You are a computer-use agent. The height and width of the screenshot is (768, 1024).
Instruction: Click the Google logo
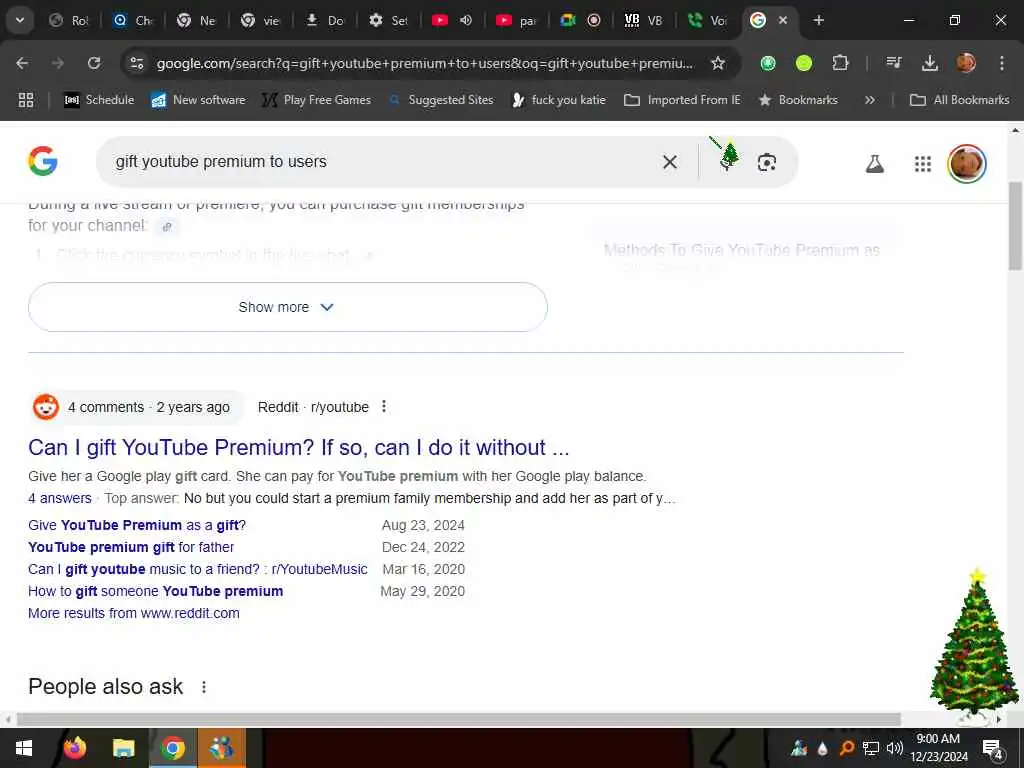43,161
